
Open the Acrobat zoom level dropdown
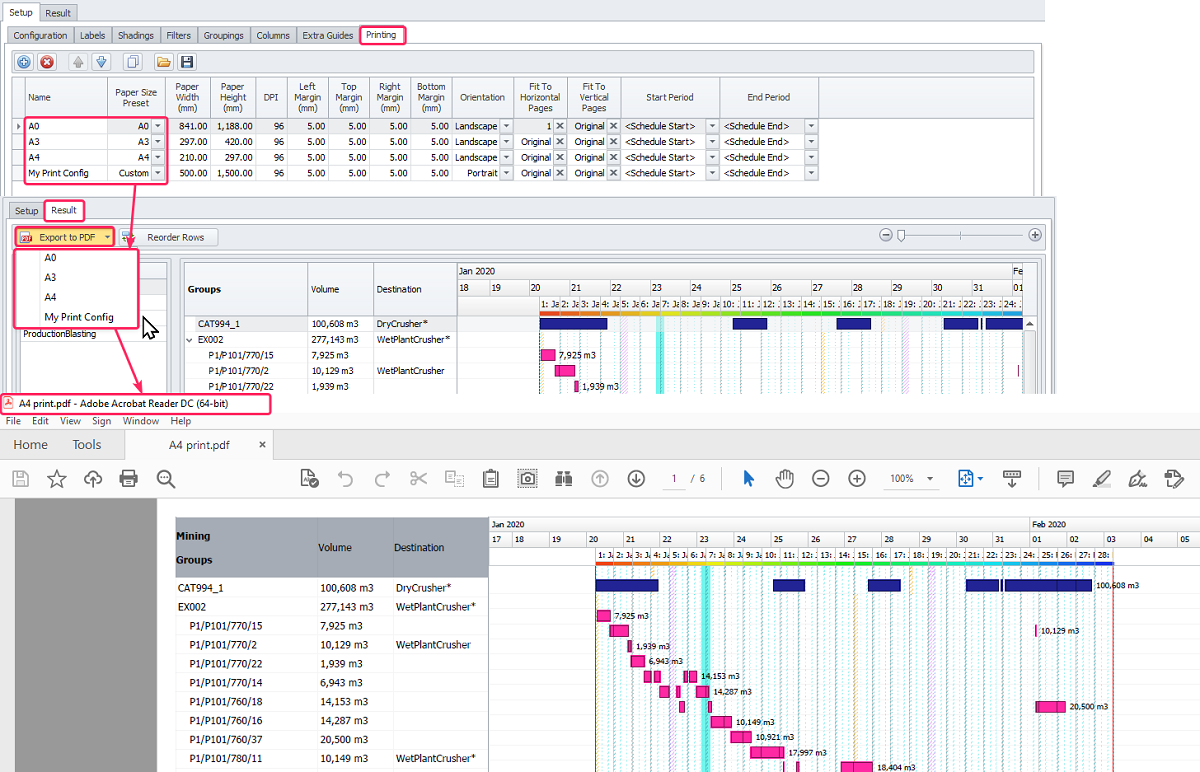pyautogui.click(x=930, y=479)
